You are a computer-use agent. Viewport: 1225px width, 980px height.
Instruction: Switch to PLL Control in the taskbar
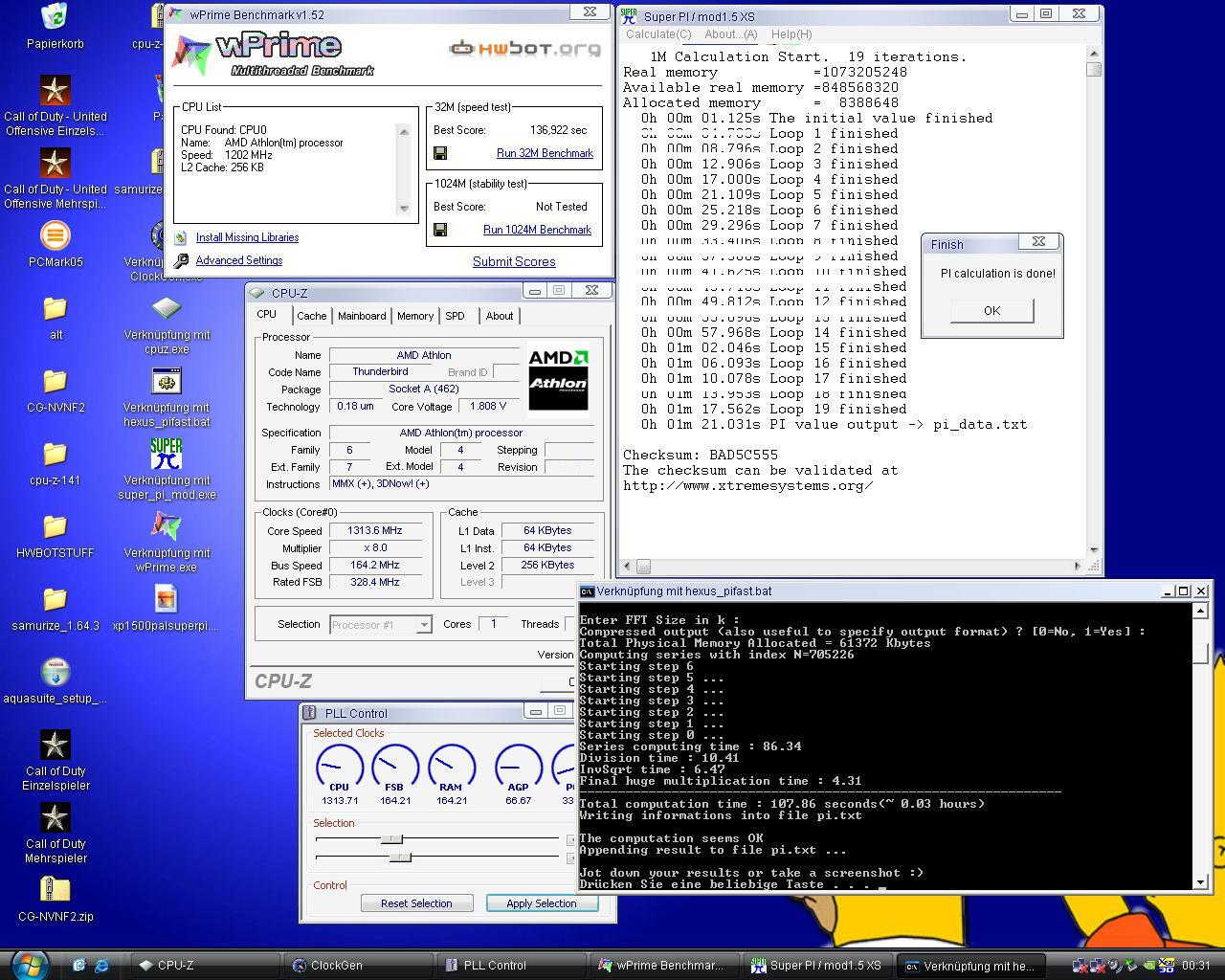click(x=513, y=966)
